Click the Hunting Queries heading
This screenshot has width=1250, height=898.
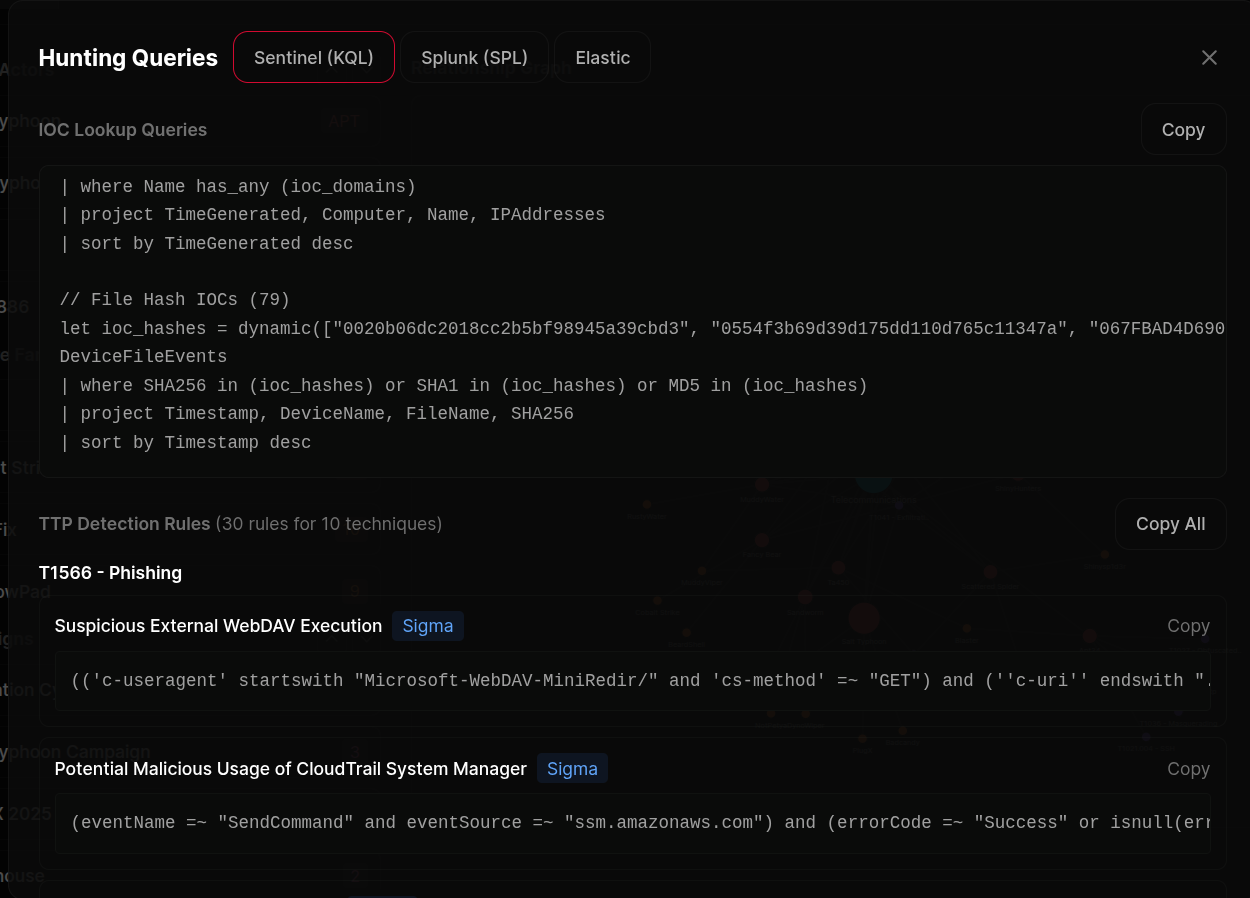point(128,58)
